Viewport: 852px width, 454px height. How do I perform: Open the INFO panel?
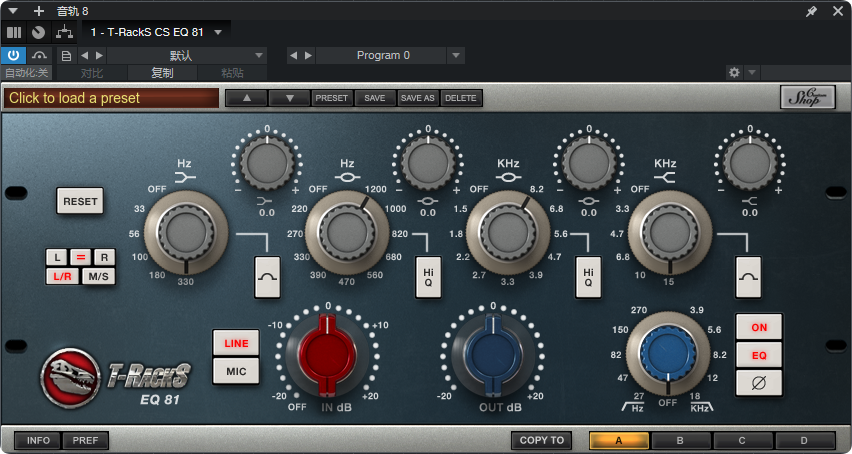click(x=38, y=440)
